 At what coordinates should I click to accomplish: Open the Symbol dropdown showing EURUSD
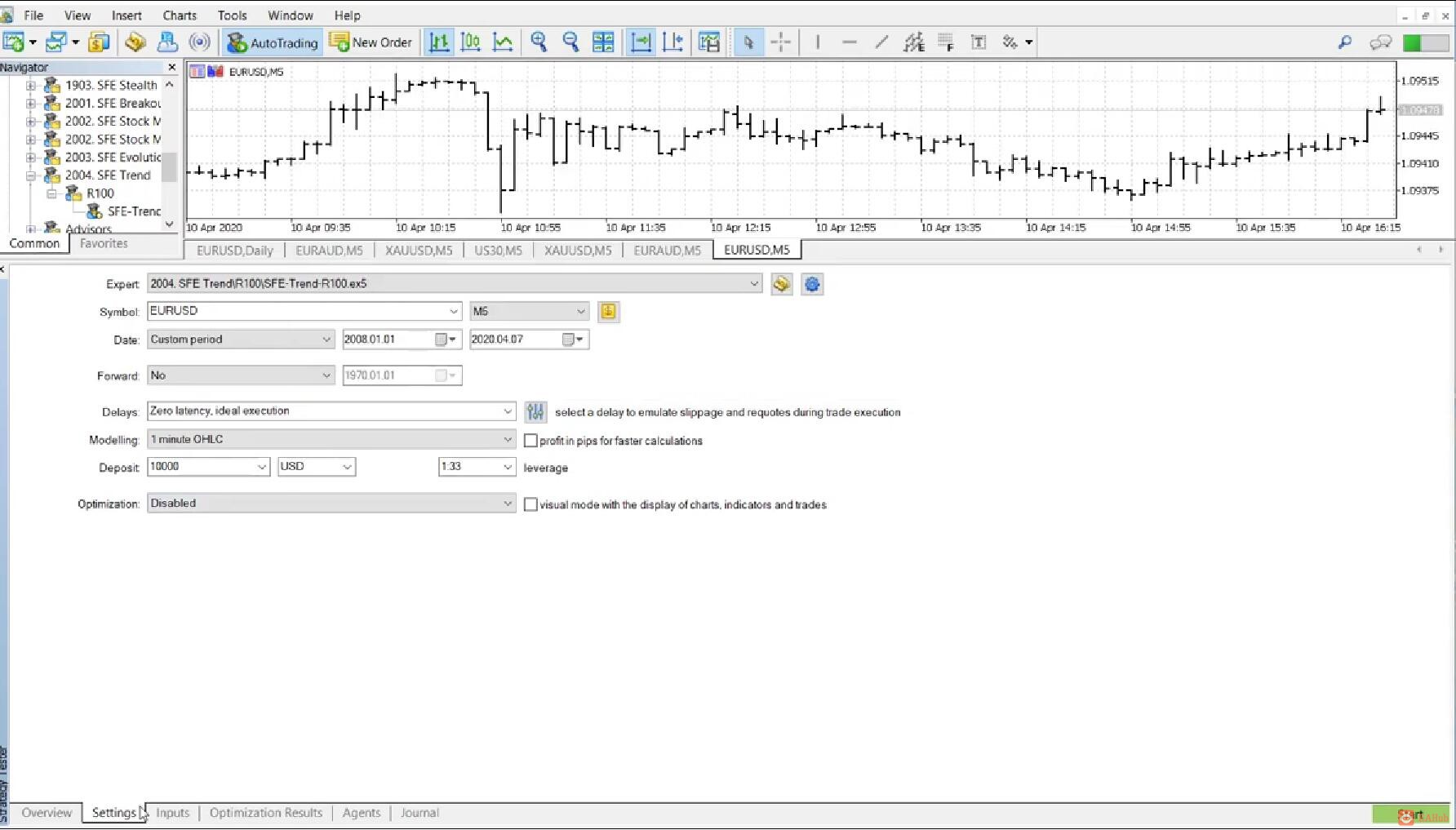pyautogui.click(x=304, y=311)
